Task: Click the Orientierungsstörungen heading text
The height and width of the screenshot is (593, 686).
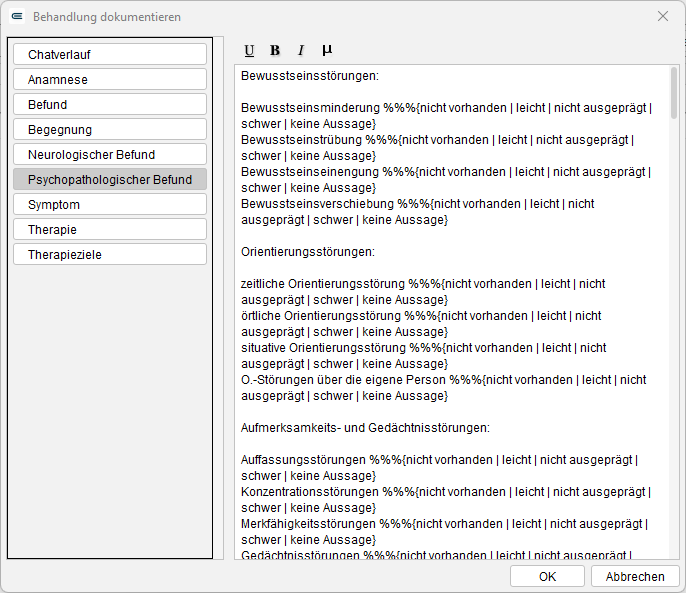Action: (308, 252)
